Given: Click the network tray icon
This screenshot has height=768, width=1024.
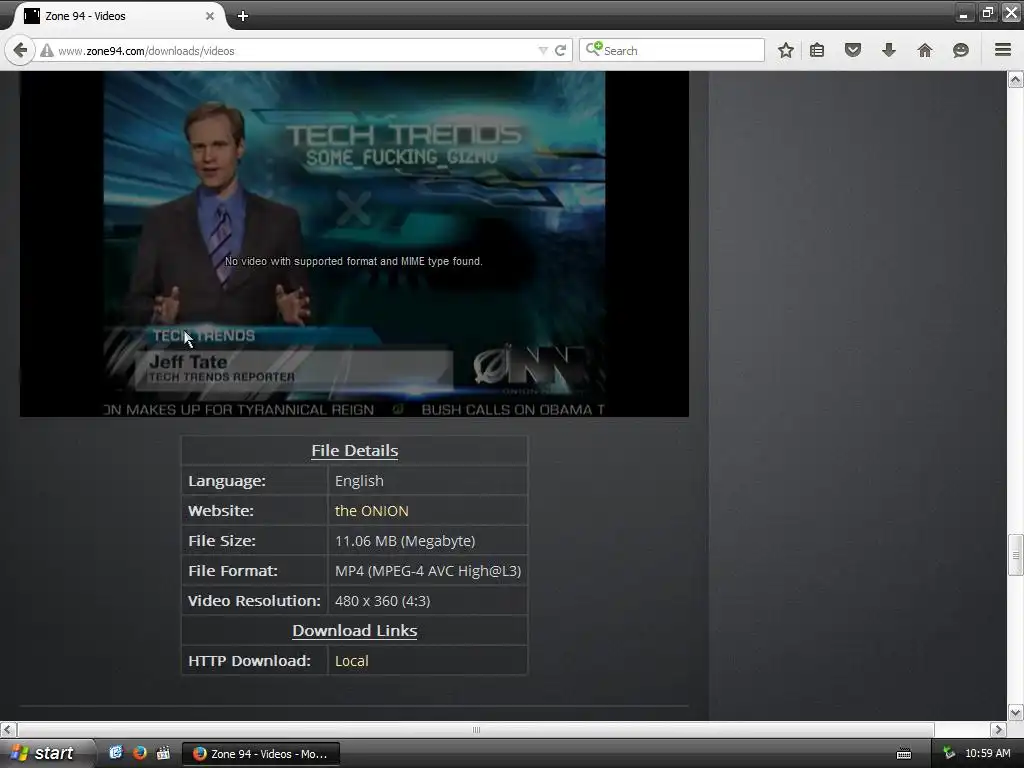Looking at the screenshot, I should click(949, 753).
